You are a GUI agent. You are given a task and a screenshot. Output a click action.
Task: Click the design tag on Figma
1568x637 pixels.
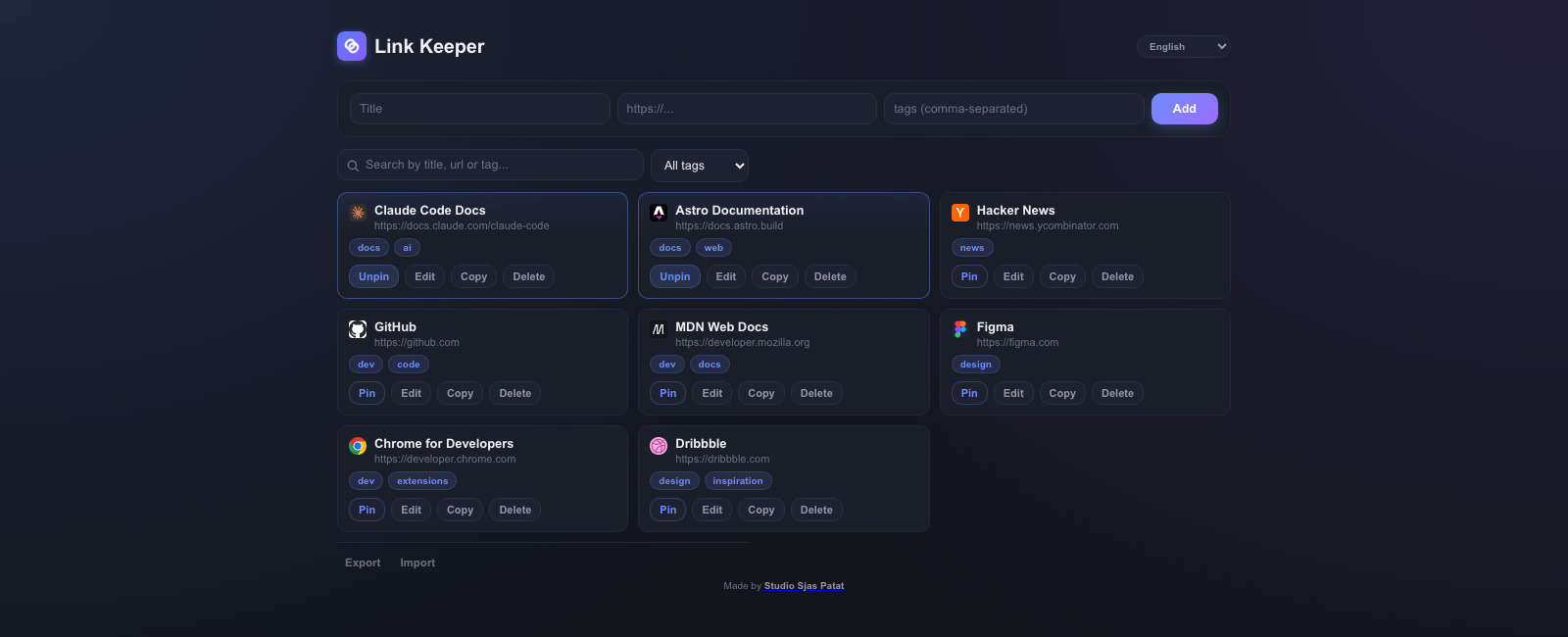pyautogui.click(x=976, y=365)
